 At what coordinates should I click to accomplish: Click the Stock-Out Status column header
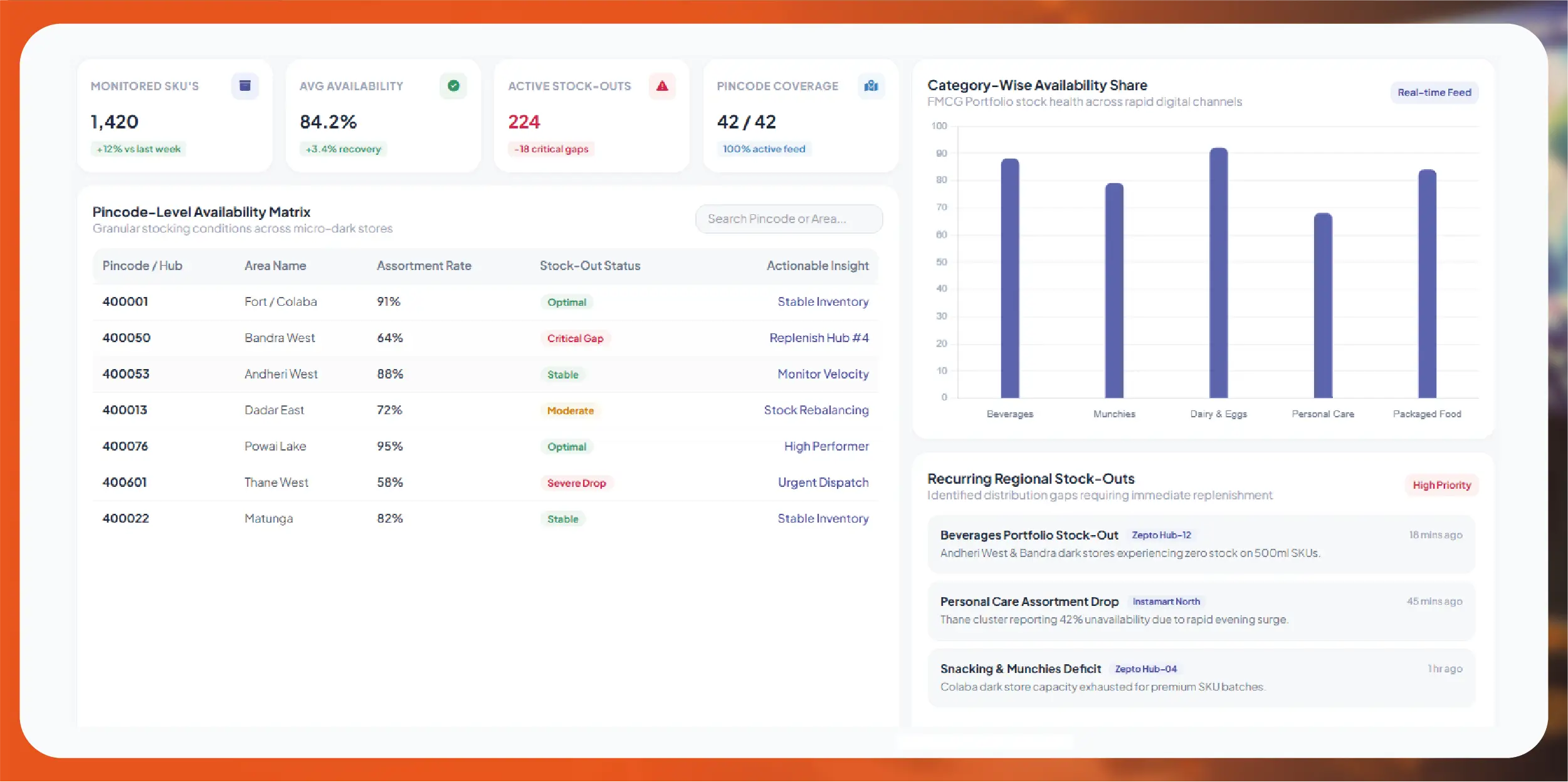click(590, 266)
